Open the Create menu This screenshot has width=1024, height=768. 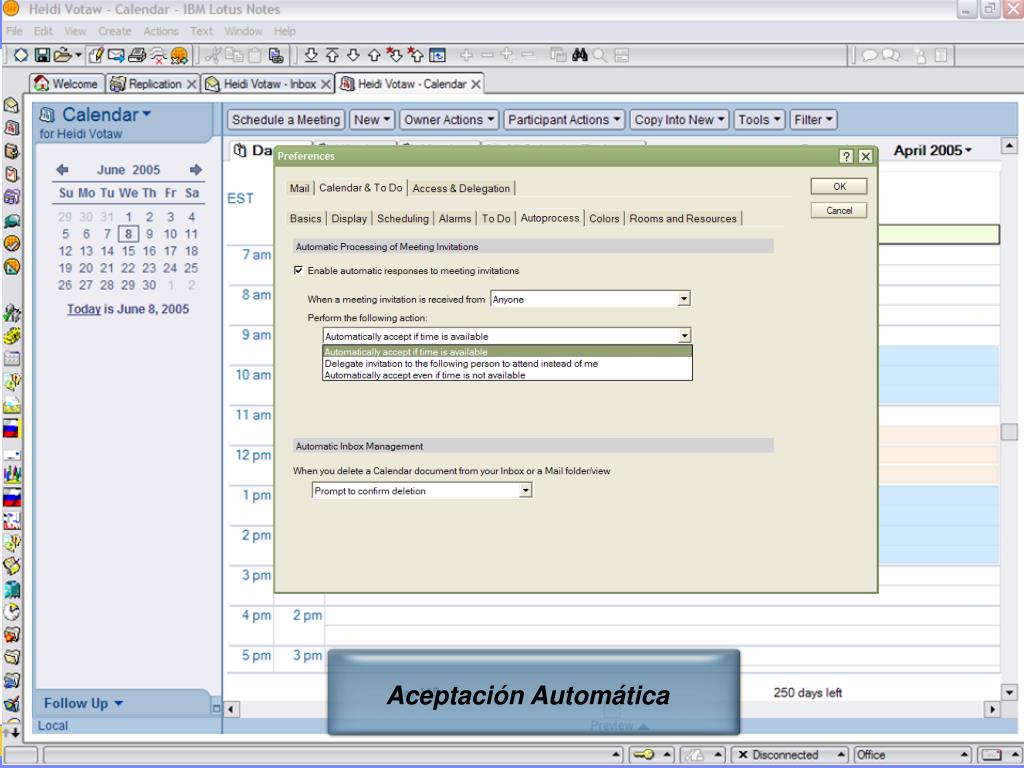click(115, 31)
